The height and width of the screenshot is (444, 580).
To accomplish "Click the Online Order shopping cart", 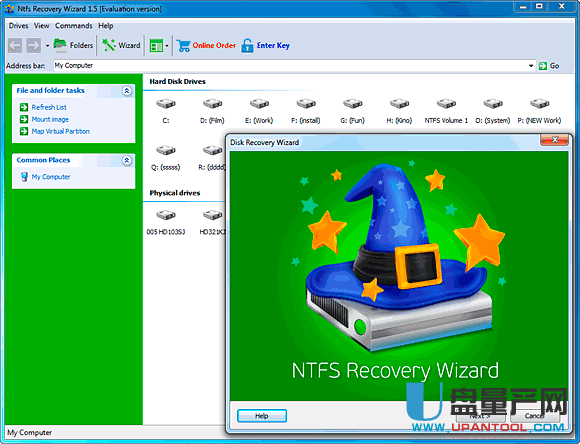I will click(206, 46).
